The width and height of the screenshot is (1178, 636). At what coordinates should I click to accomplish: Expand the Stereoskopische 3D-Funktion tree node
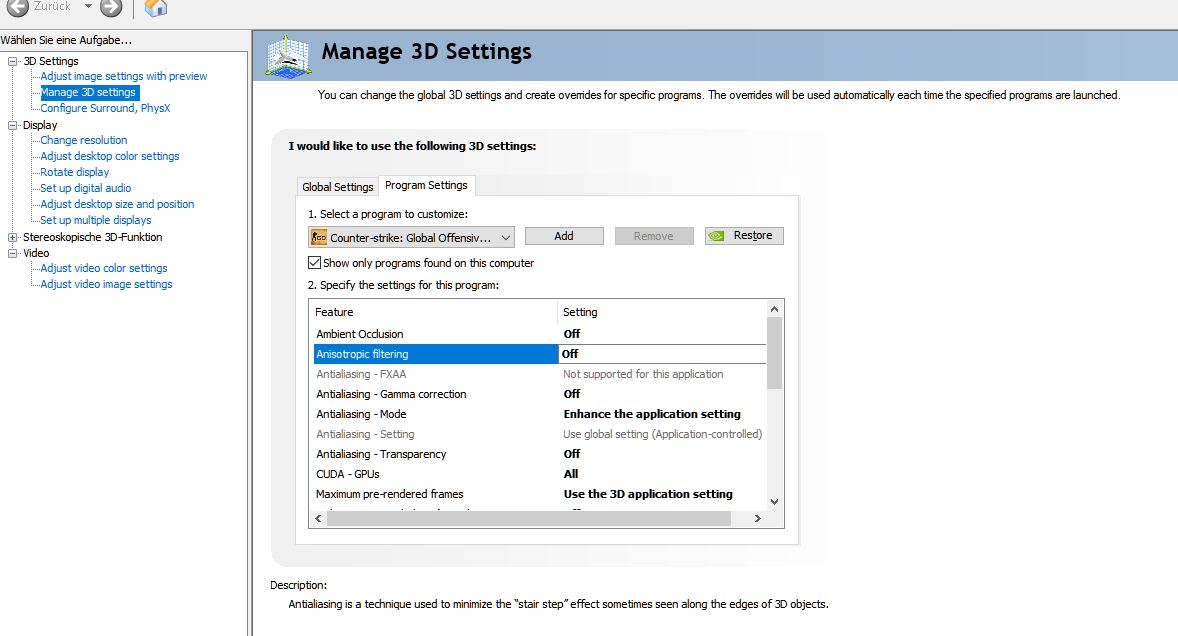point(13,238)
